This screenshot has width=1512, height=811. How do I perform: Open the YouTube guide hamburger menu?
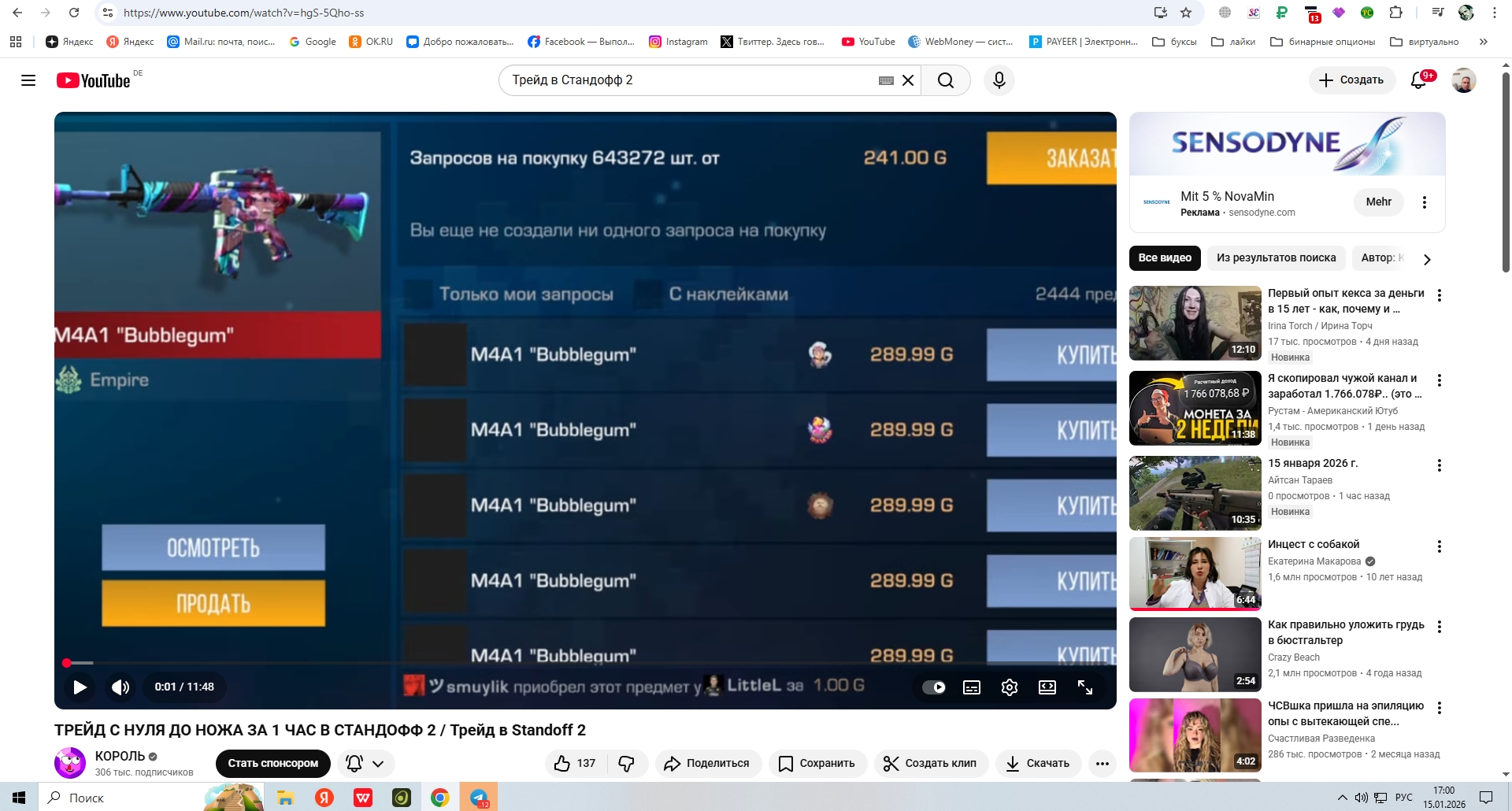click(x=28, y=80)
